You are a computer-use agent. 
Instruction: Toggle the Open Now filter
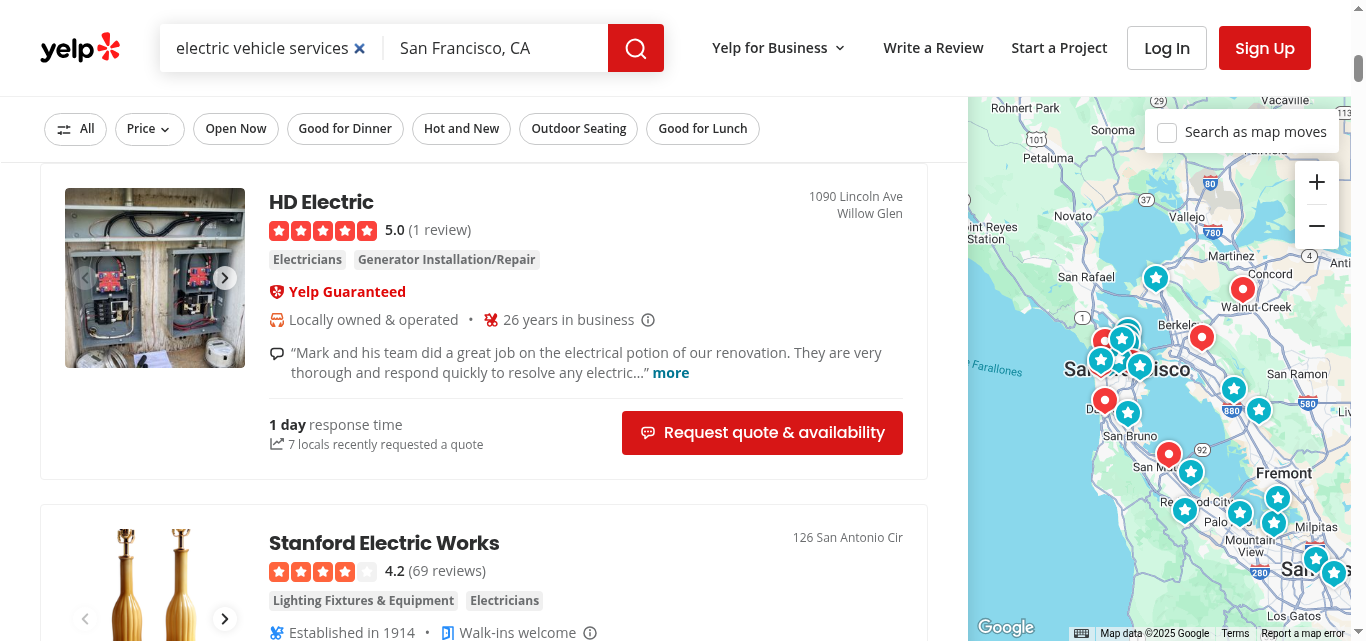coord(236,129)
